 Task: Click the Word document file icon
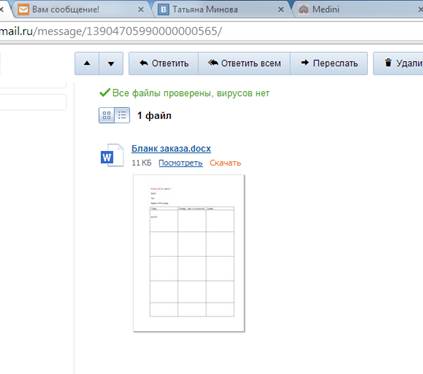(x=112, y=155)
